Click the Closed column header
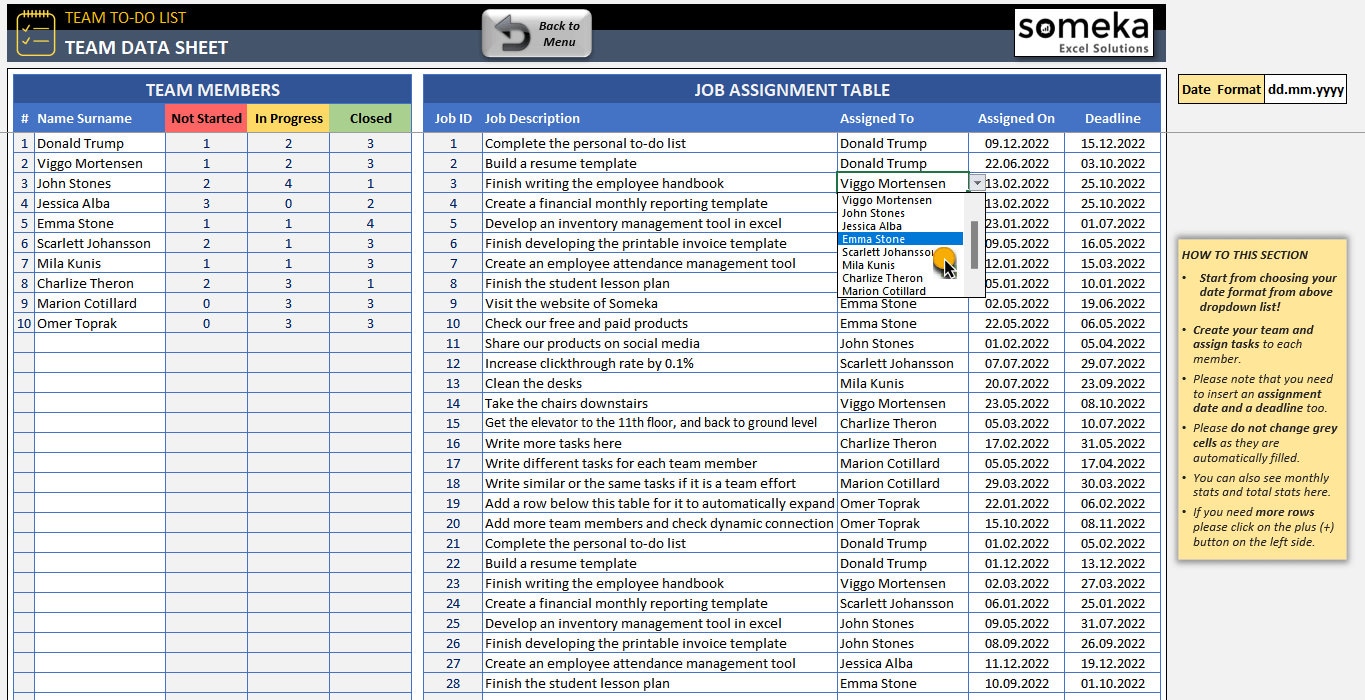This screenshot has height=700, width=1365. click(370, 118)
